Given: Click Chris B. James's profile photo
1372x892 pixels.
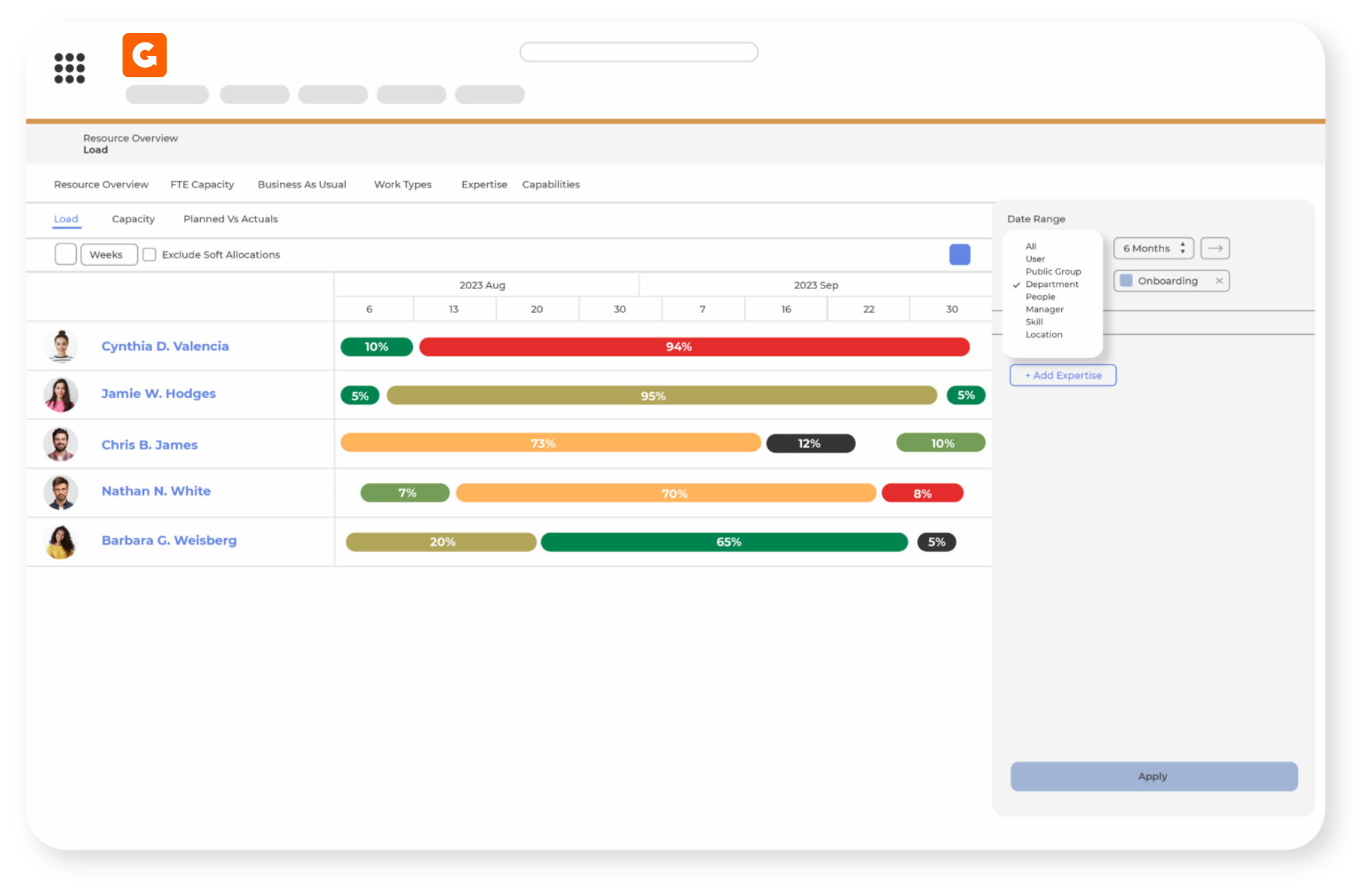Looking at the screenshot, I should point(61,444).
